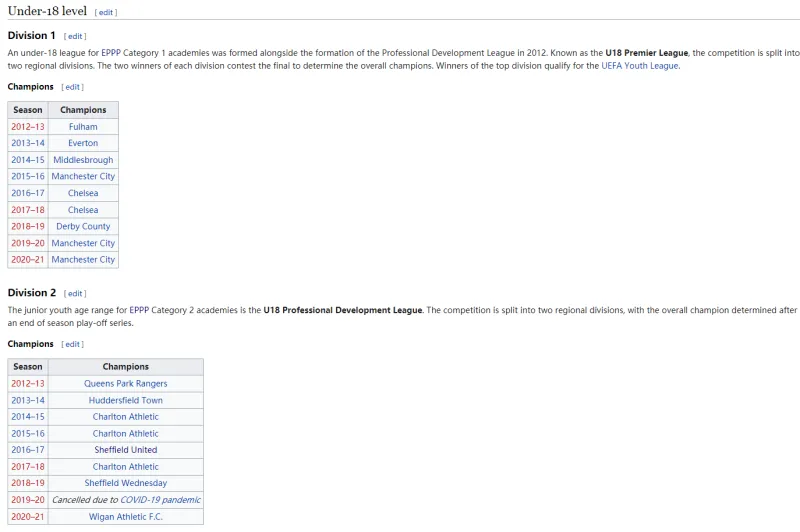Open the Sheffield Wednesday link
800x532 pixels.
pos(126,483)
